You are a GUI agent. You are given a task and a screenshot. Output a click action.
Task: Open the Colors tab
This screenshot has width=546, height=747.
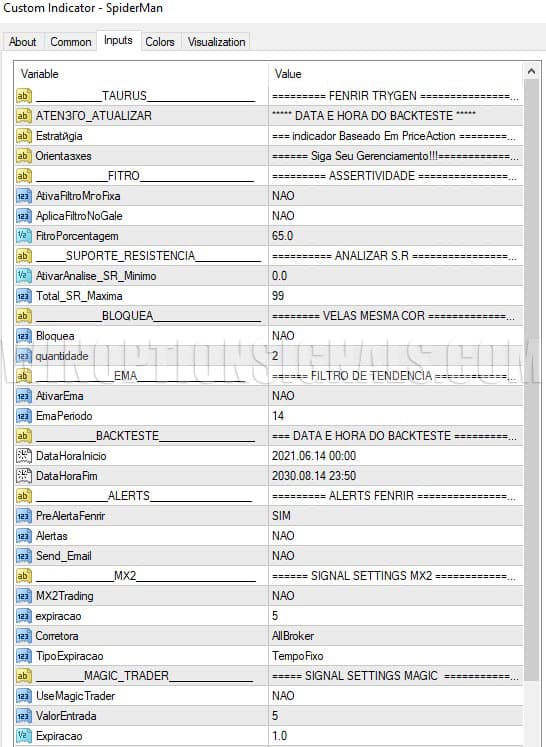tap(160, 42)
